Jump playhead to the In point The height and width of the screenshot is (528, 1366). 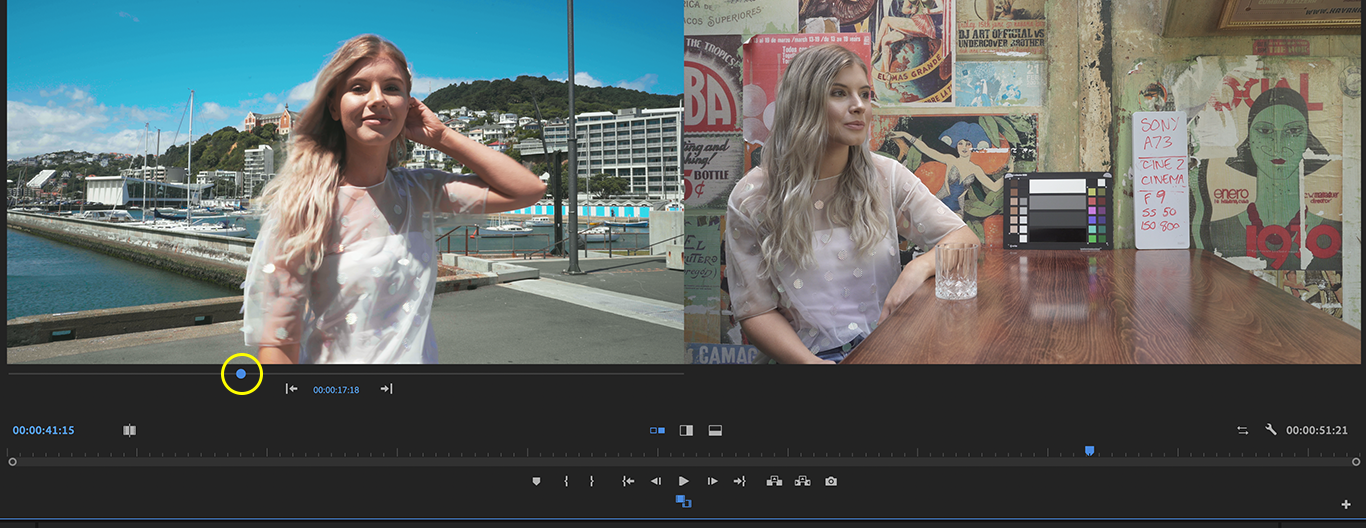(x=628, y=481)
